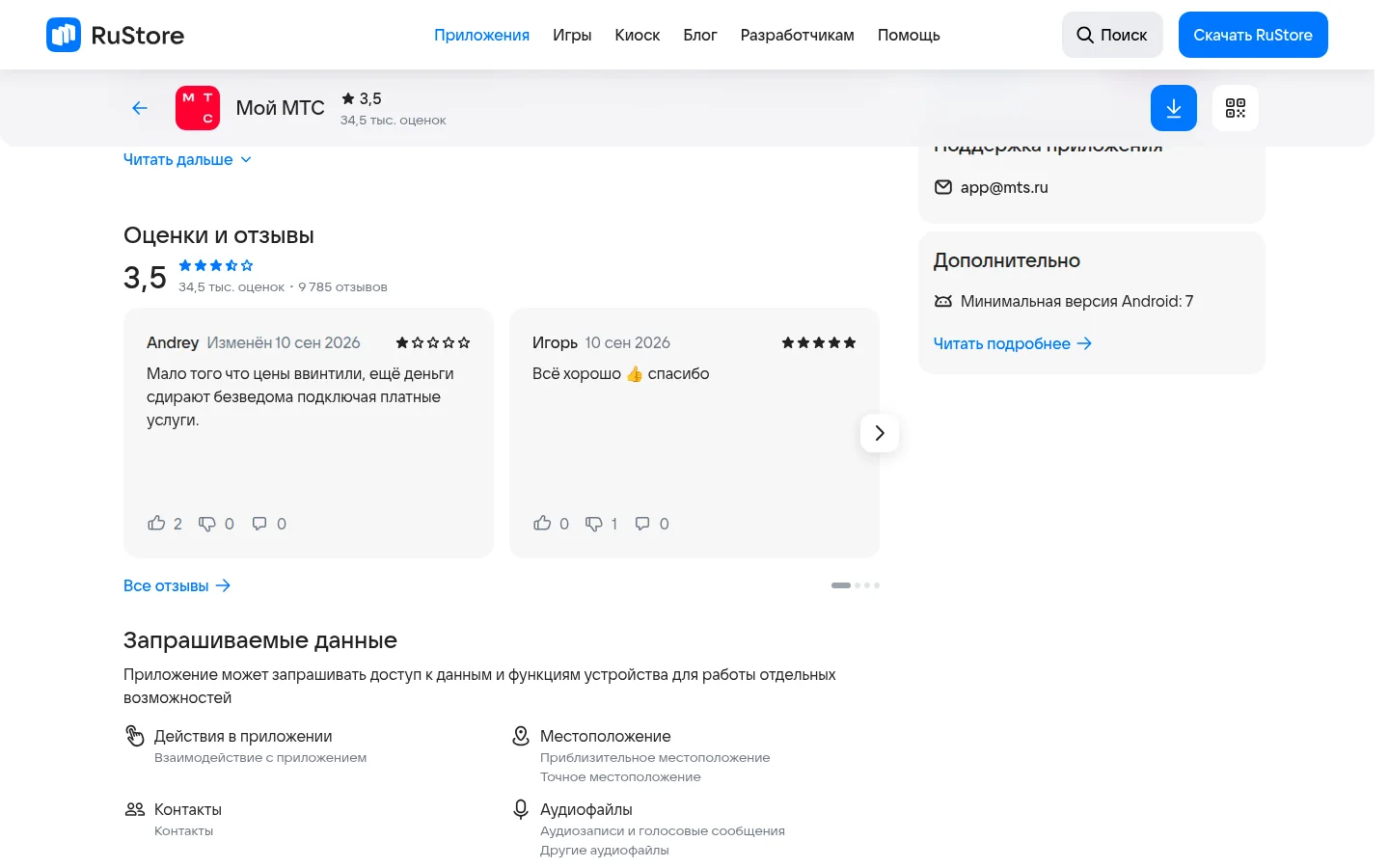Screen dimensions: 1389x868
Task: Open the Игры section
Action: coord(572,35)
